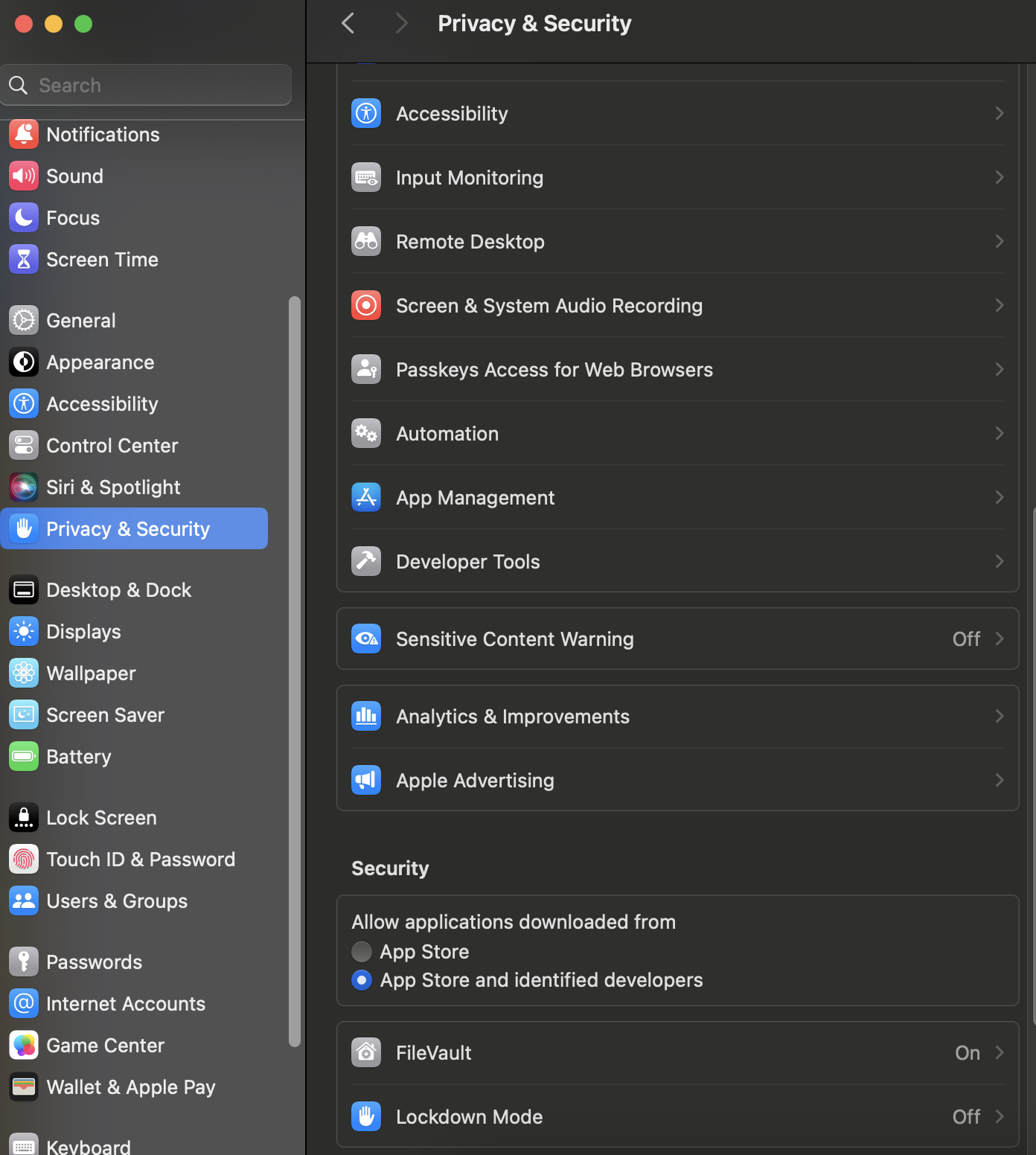This screenshot has width=1036, height=1155.
Task: Open the Touch ID & Password section
Action: [x=141, y=859]
